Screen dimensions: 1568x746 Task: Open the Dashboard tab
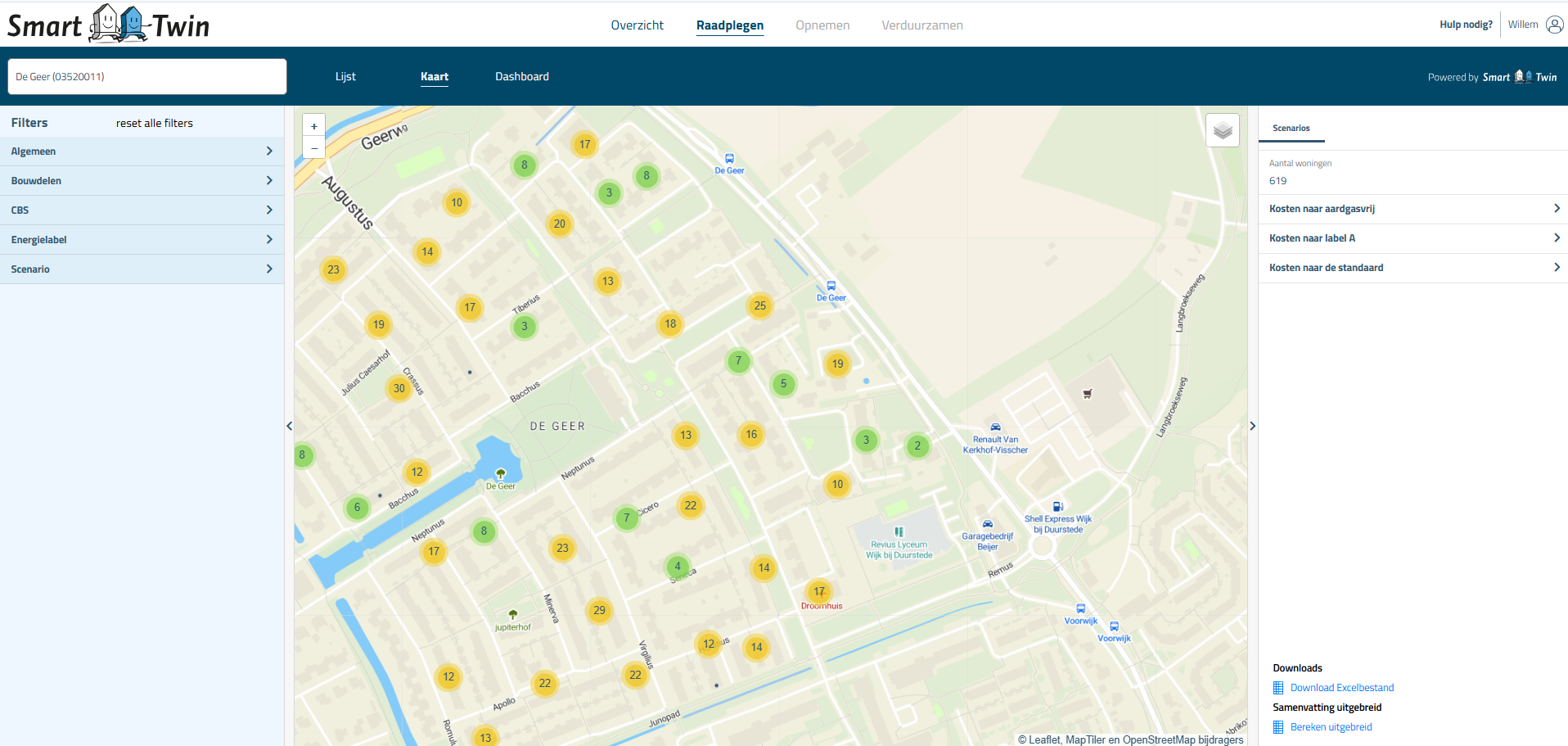[521, 76]
